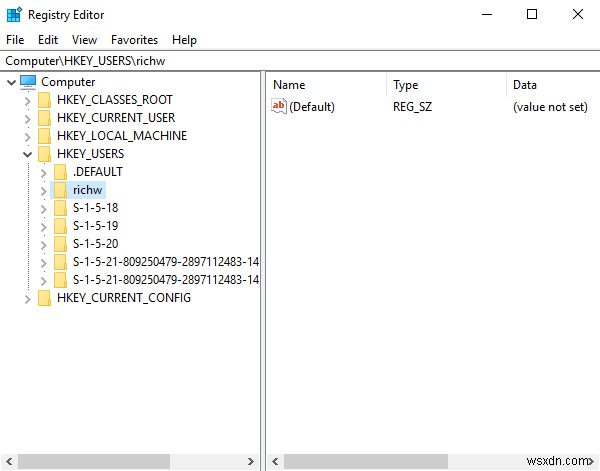Viewport: 600px width, 471px height.
Task: Select the S-1-5-20 key label
Action: click(x=95, y=244)
